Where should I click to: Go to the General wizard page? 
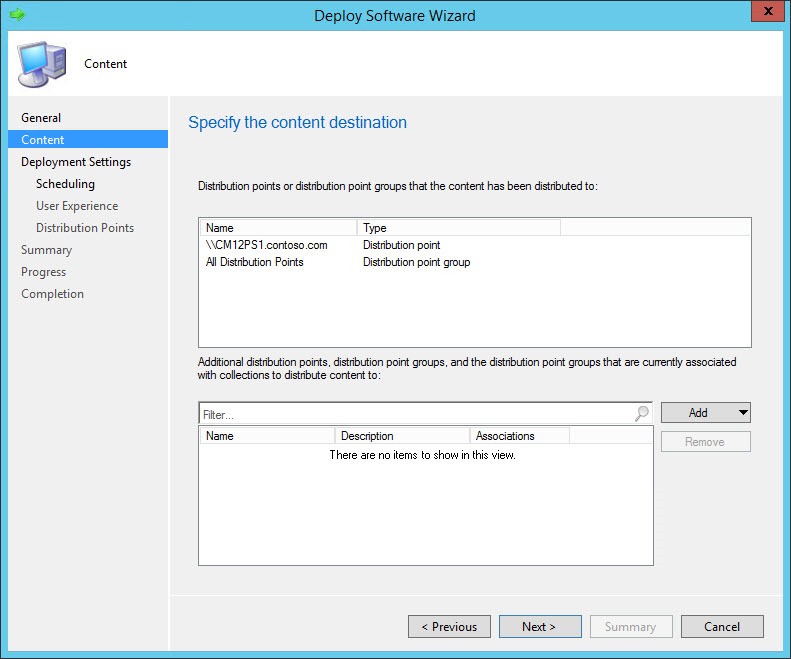(x=41, y=118)
